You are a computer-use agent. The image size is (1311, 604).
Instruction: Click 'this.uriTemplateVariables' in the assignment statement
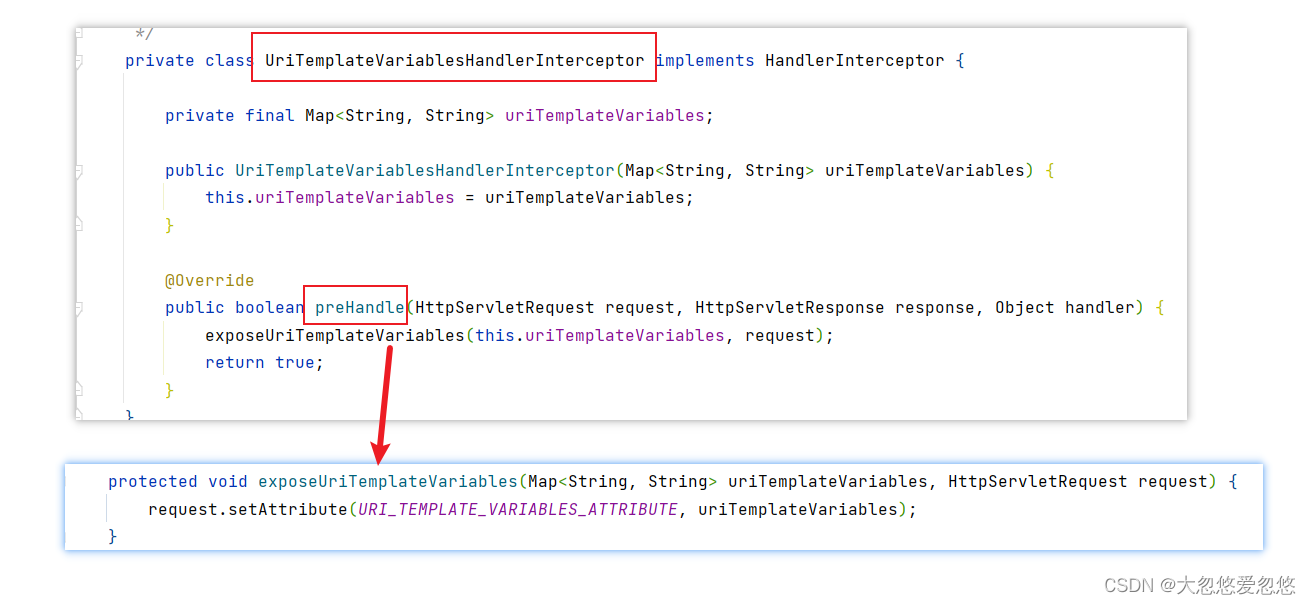coord(330,198)
